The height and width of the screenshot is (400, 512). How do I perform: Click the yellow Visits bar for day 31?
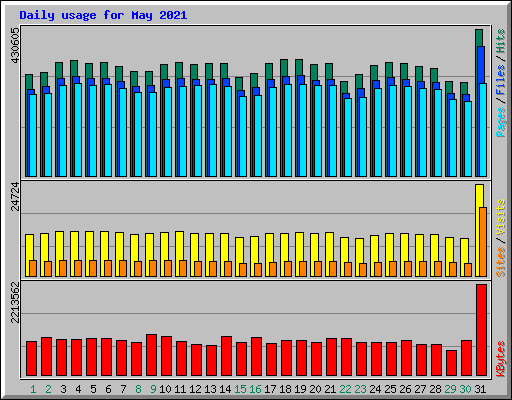478,230
